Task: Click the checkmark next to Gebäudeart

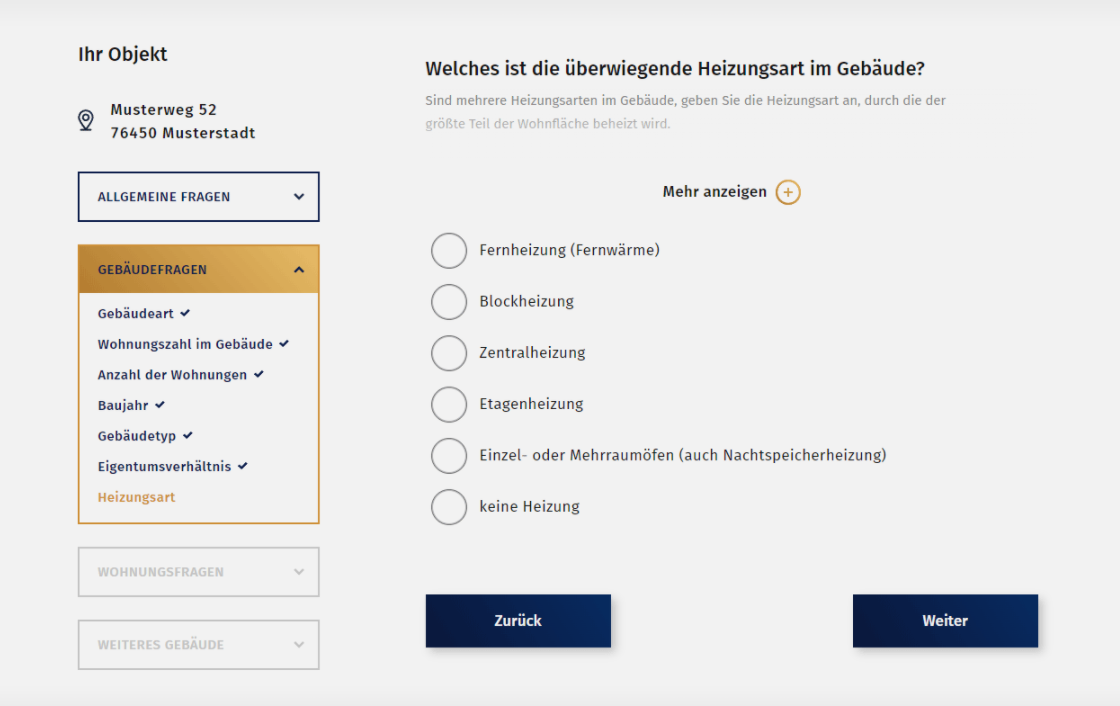Action: pyautogui.click(x=185, y=313)
